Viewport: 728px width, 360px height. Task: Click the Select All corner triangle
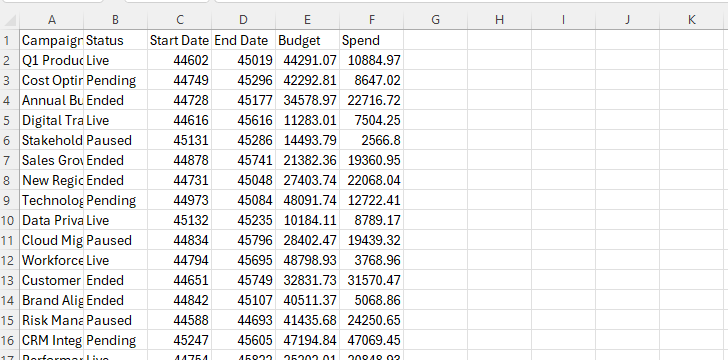[x=10, y=20]
